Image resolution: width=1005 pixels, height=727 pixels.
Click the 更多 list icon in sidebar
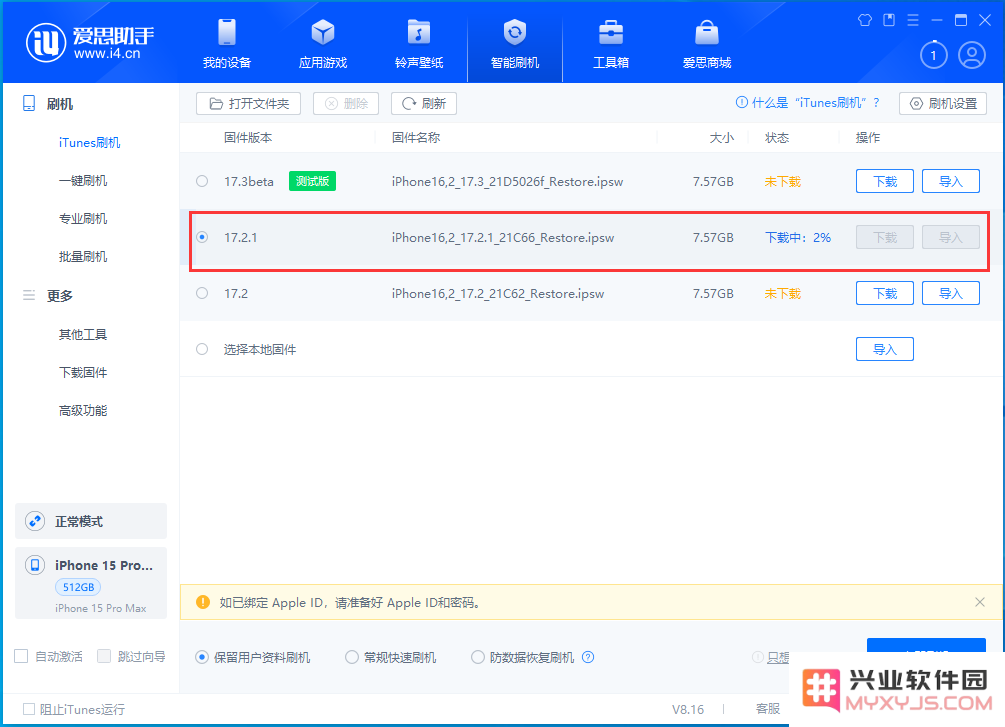[29, 295]
